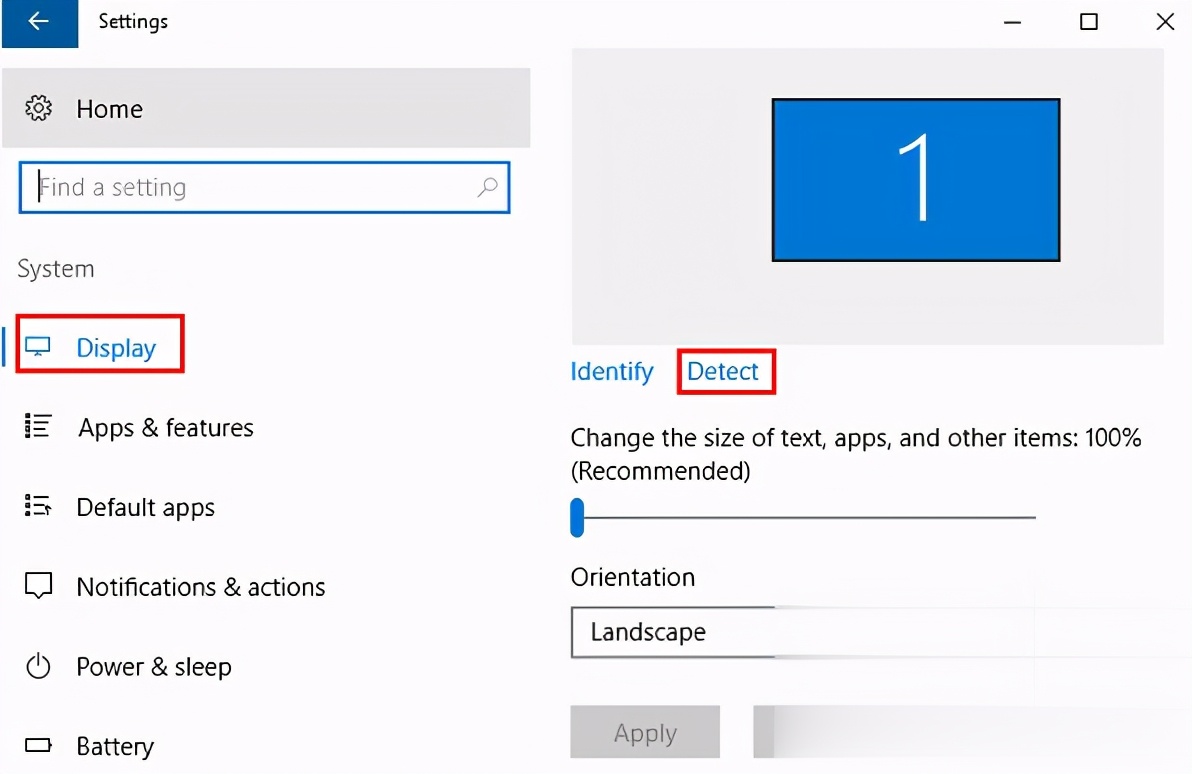This screenshot has width=1192, height=774.
Task: Click the text size scaling slider handle
Action: pos(577,517)
